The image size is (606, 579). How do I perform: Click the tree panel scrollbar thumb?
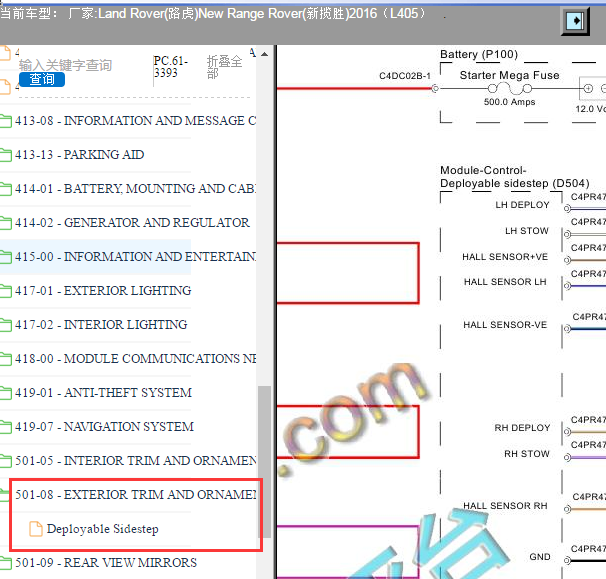pos(264,461)
